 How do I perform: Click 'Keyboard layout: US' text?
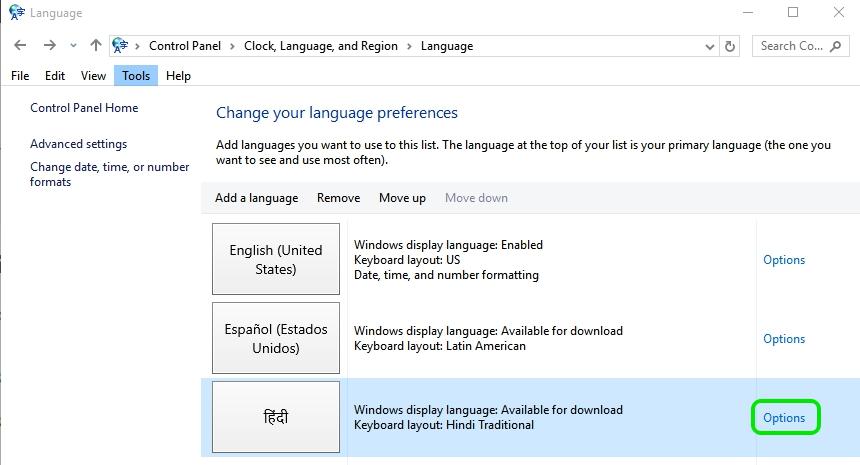click(x=407, y=260)
